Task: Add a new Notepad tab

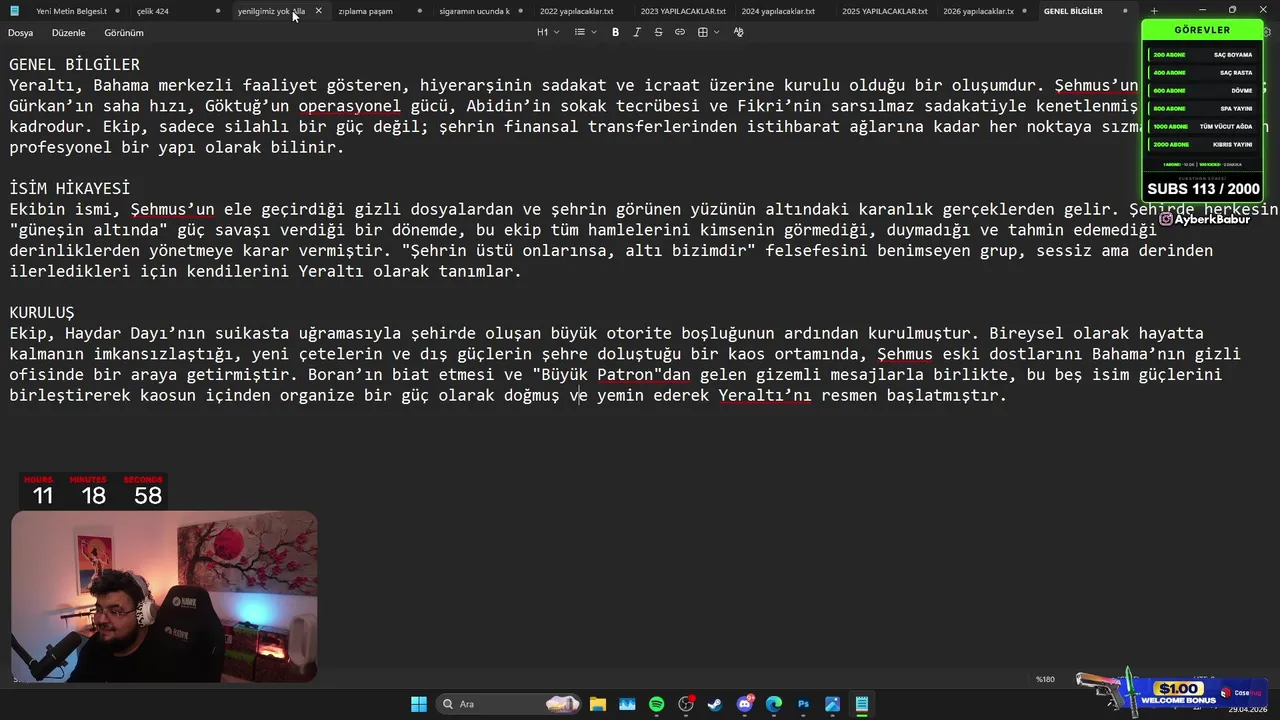Action: pos(1154,11)
